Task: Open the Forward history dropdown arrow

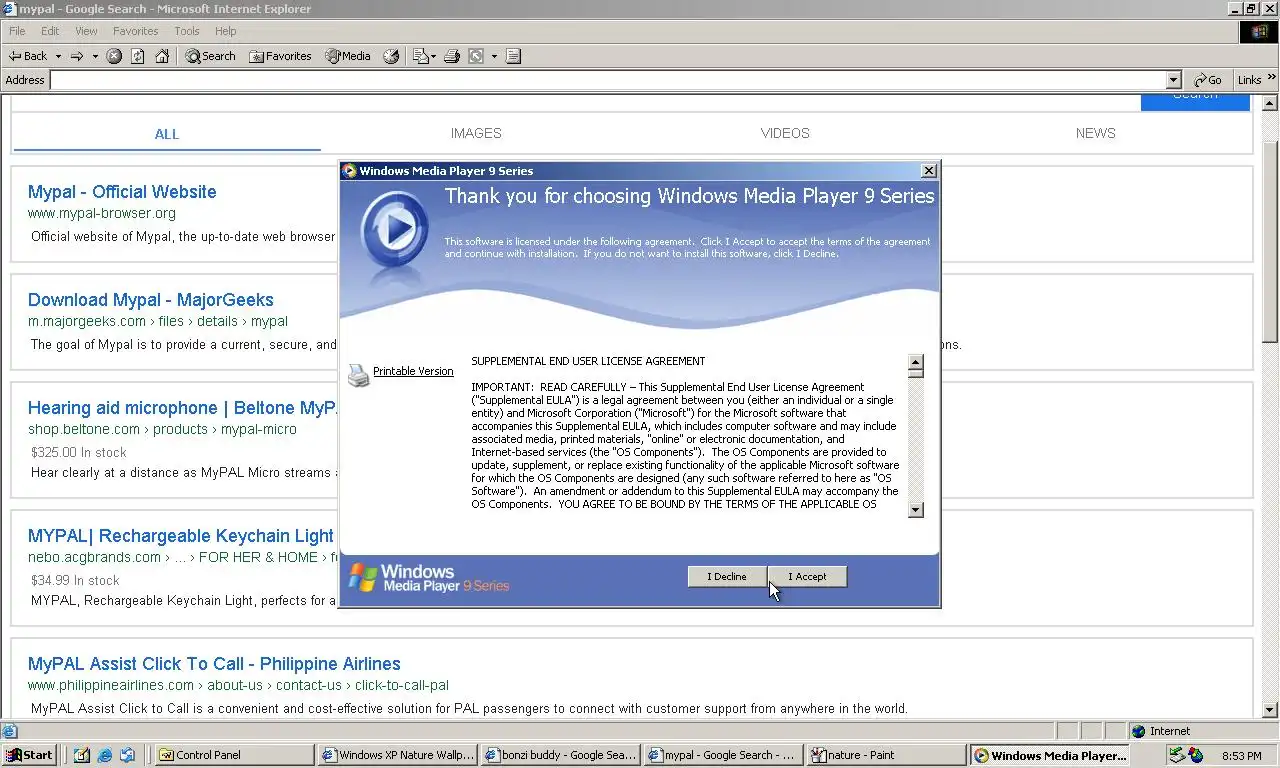Action: [95, 56]
